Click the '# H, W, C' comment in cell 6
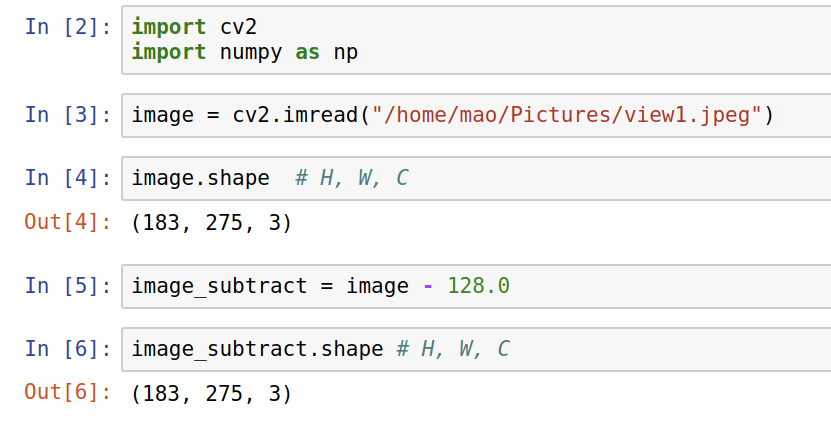831x425 pixels. pos(453,349)
